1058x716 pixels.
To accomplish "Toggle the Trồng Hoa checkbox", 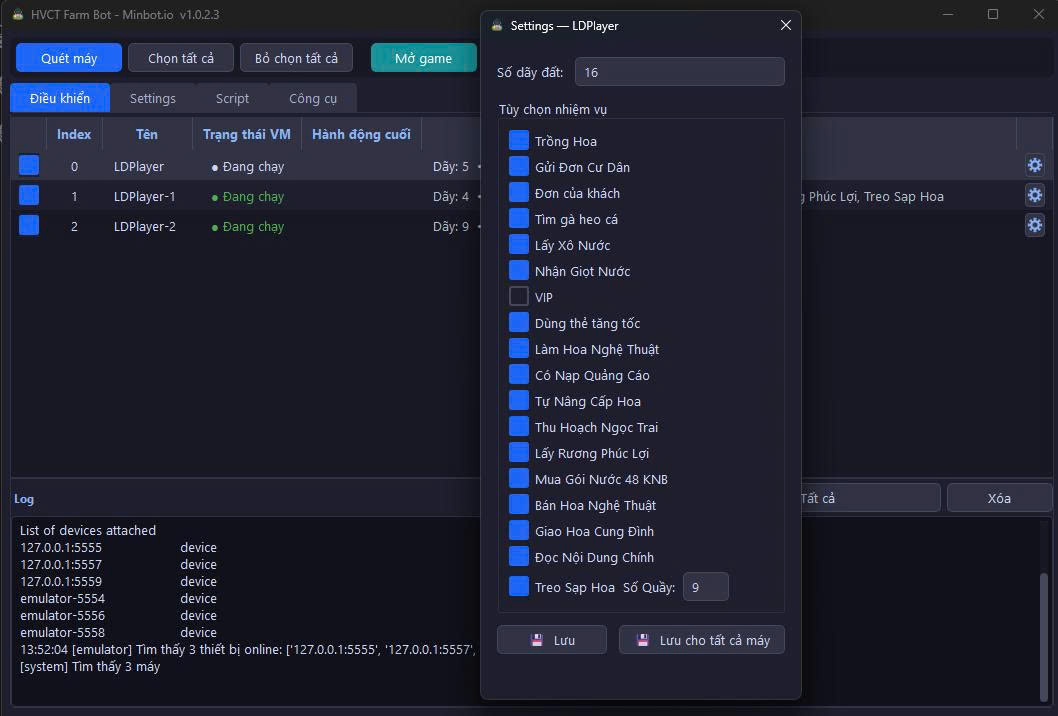I will click(518, 140).
